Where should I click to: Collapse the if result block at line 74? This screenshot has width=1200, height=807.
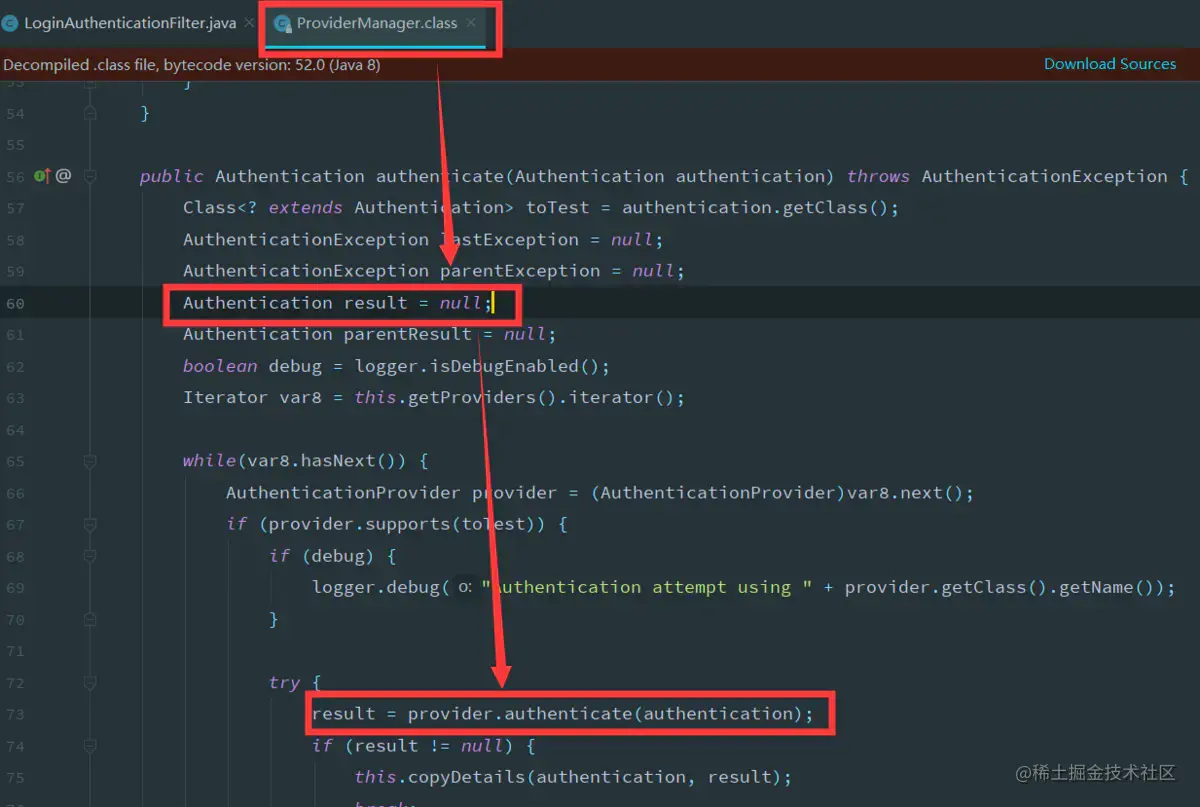(x=90, y=746)
